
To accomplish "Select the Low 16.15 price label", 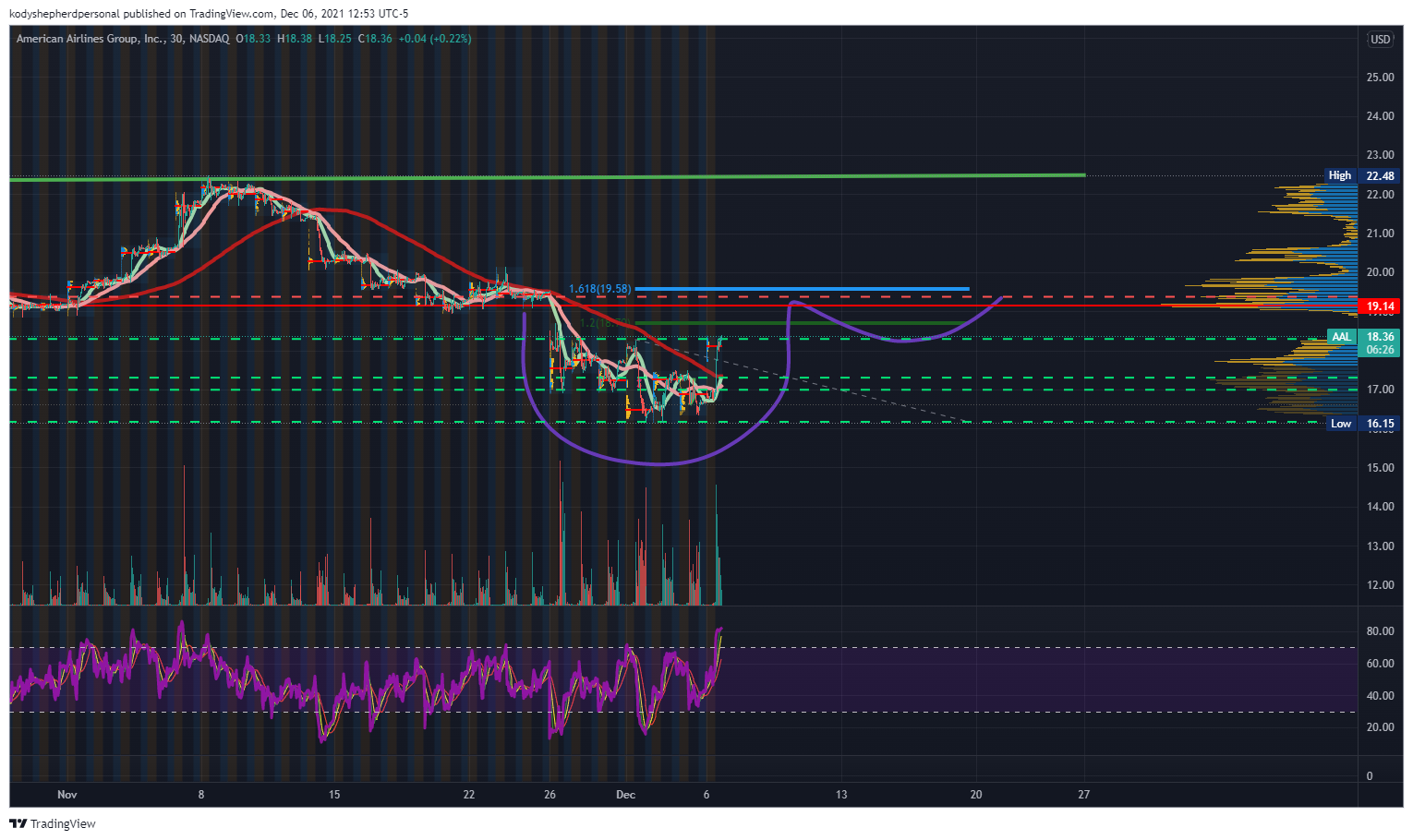I will (x=1362, y=424).
